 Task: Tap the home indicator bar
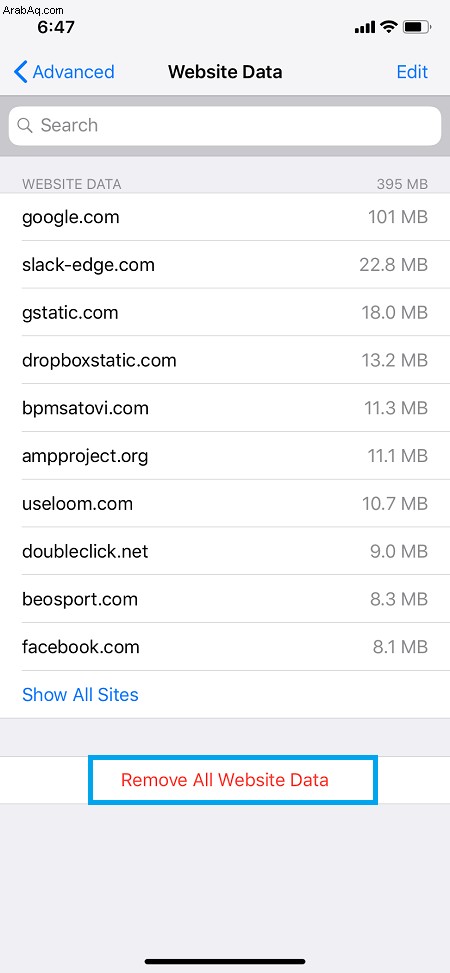click(x=225, y=962)
